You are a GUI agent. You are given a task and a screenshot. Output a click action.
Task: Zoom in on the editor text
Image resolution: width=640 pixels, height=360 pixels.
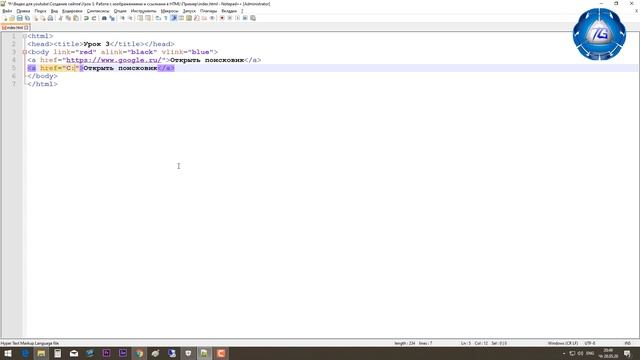click(x=122, y=18)
